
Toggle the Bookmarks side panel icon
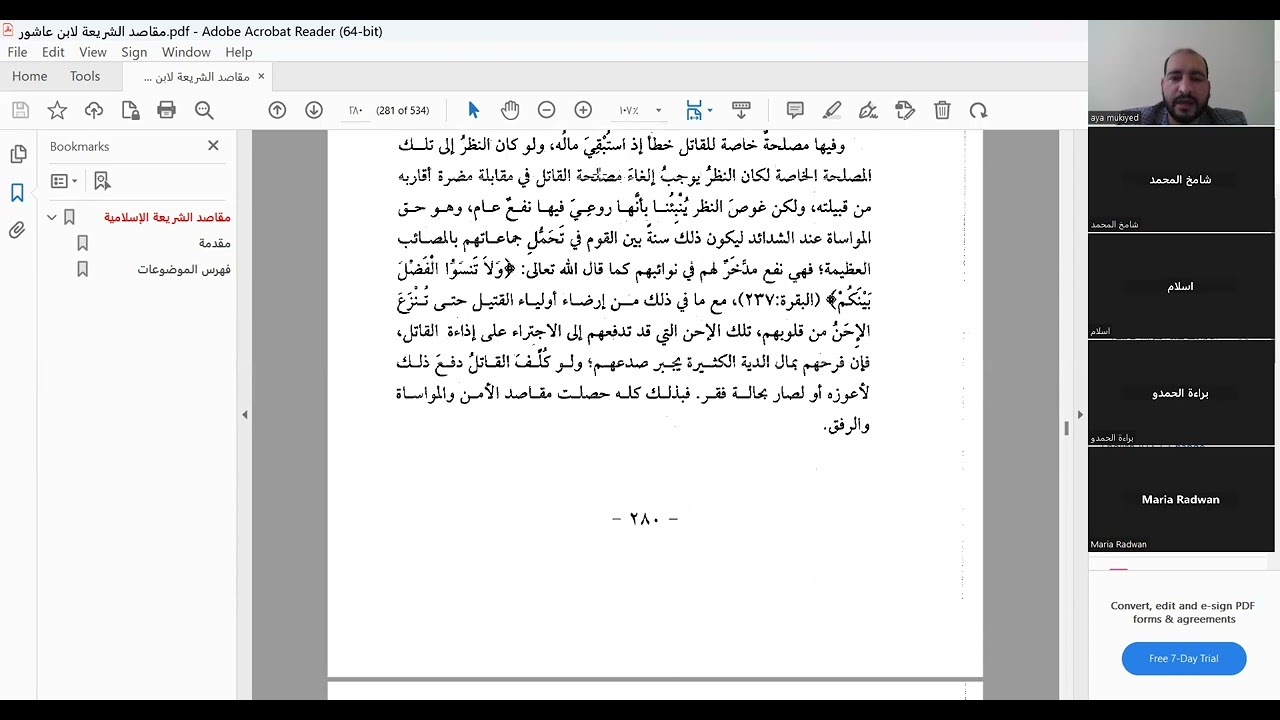click(x=18, y=192)
